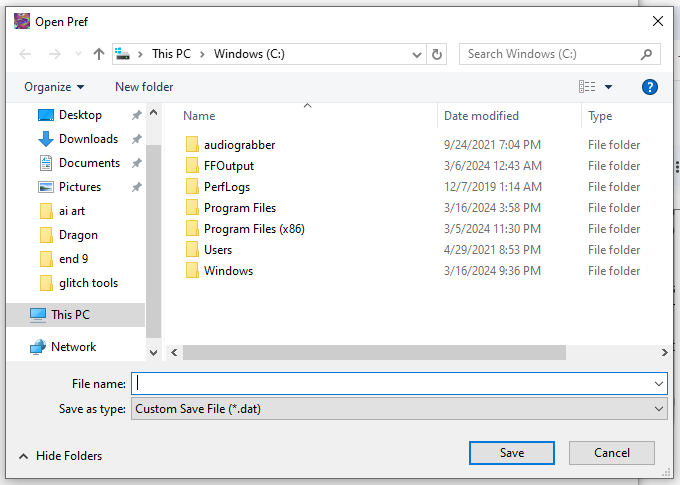Viewport: 680px width, 485px height.
Task: Change your view icon button
Action: [x=587, y=87]
